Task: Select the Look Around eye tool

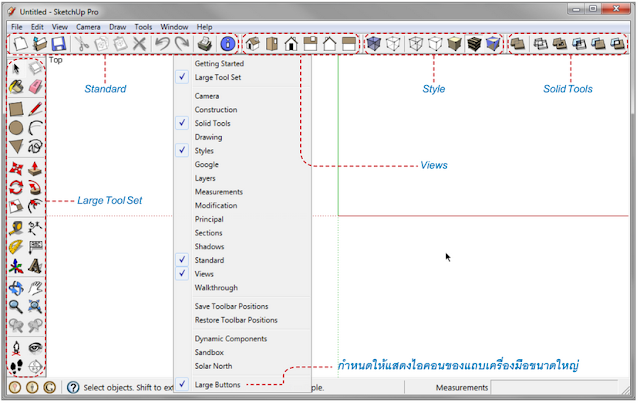Action: tap(36, 348)
